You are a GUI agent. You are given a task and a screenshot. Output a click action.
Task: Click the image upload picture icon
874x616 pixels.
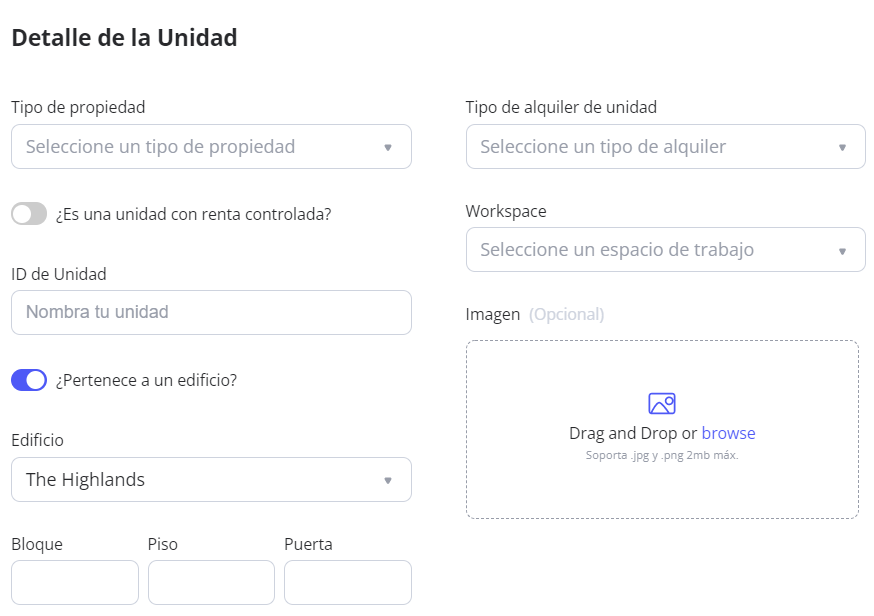[x=662, y=403]
